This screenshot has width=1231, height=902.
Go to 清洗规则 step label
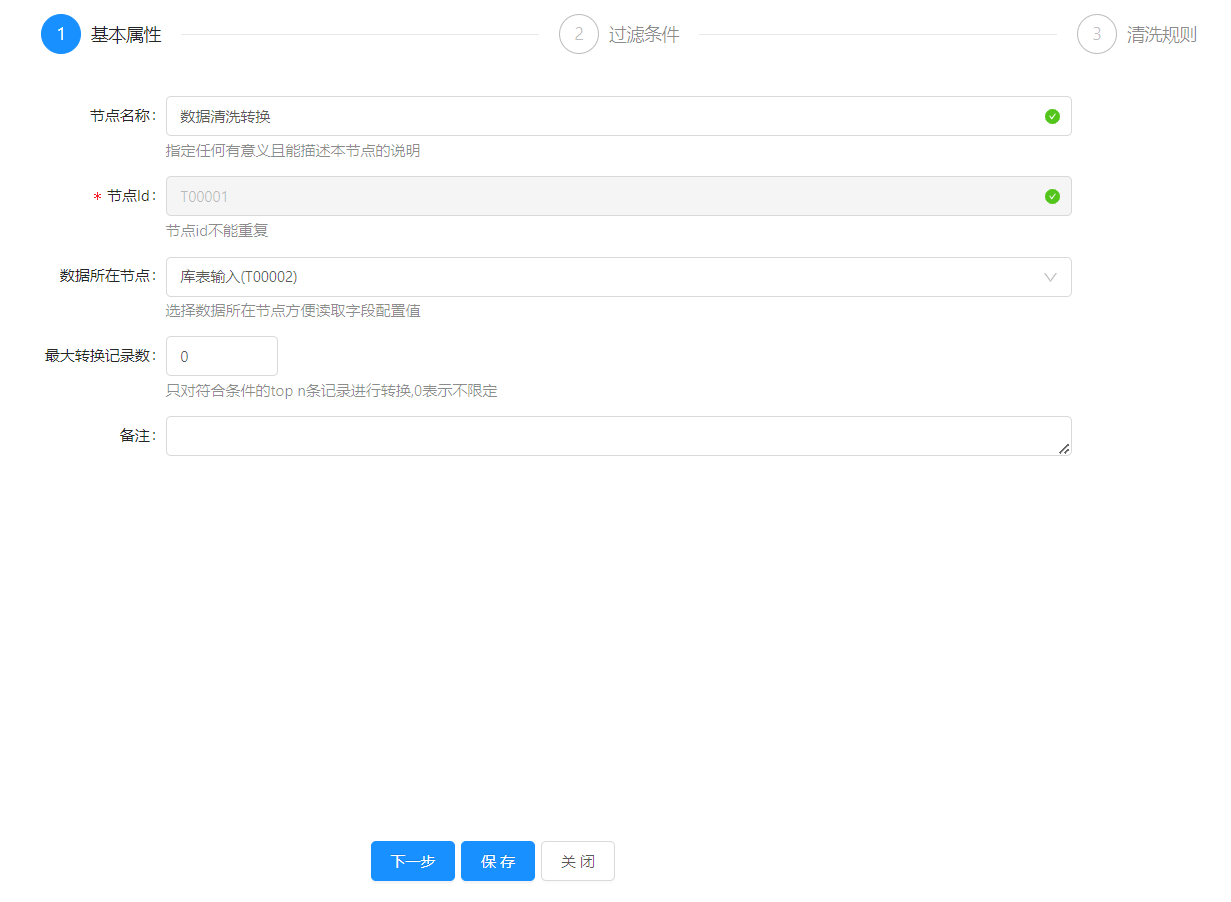[1162, 35]
